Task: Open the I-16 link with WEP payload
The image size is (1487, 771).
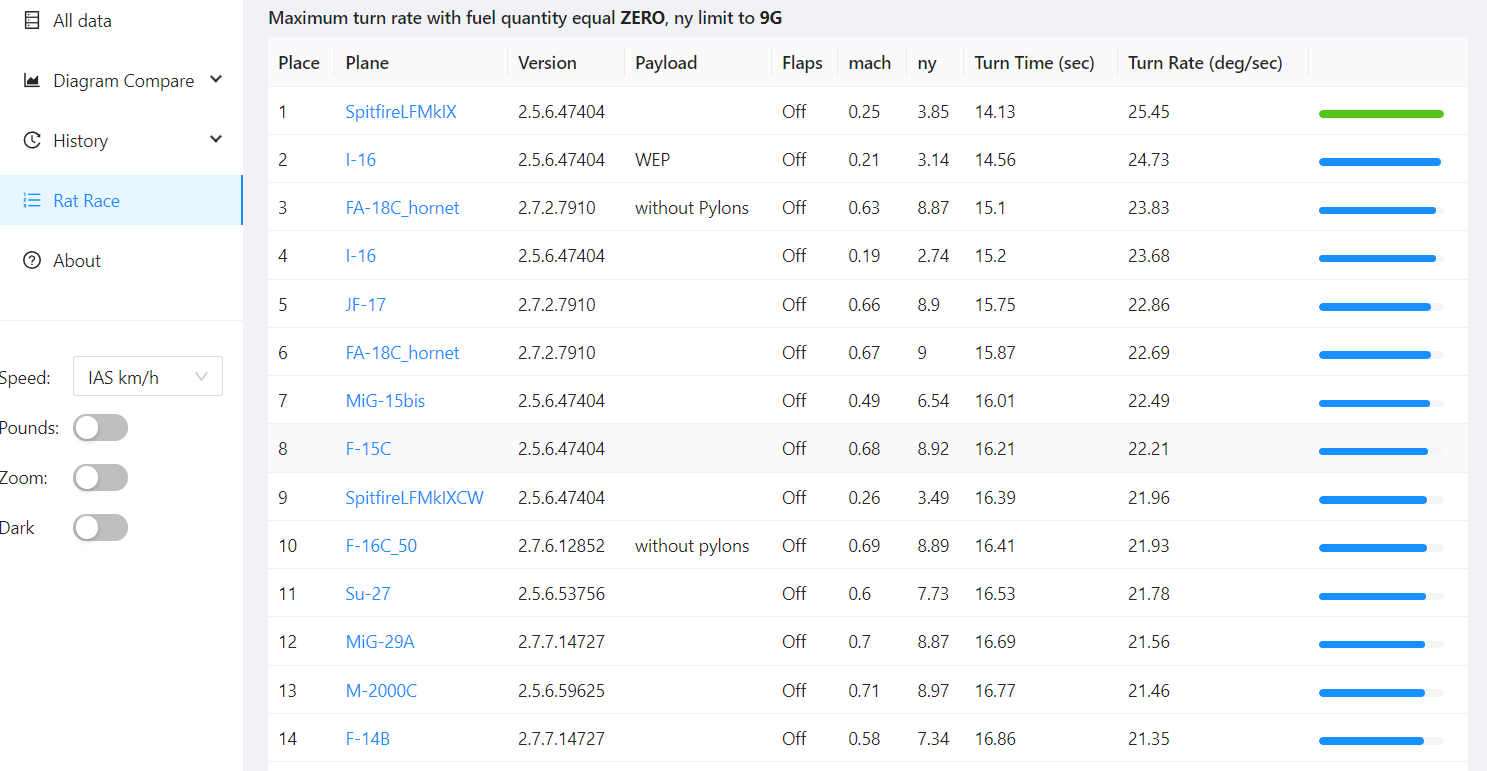Action: (x=361, y=160)
